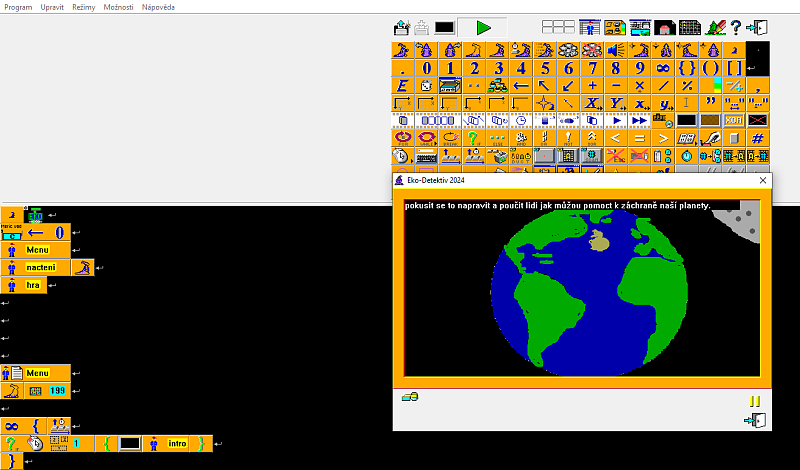Select the speaker sound command icon
800x470 pixels.
click(616, 50)
